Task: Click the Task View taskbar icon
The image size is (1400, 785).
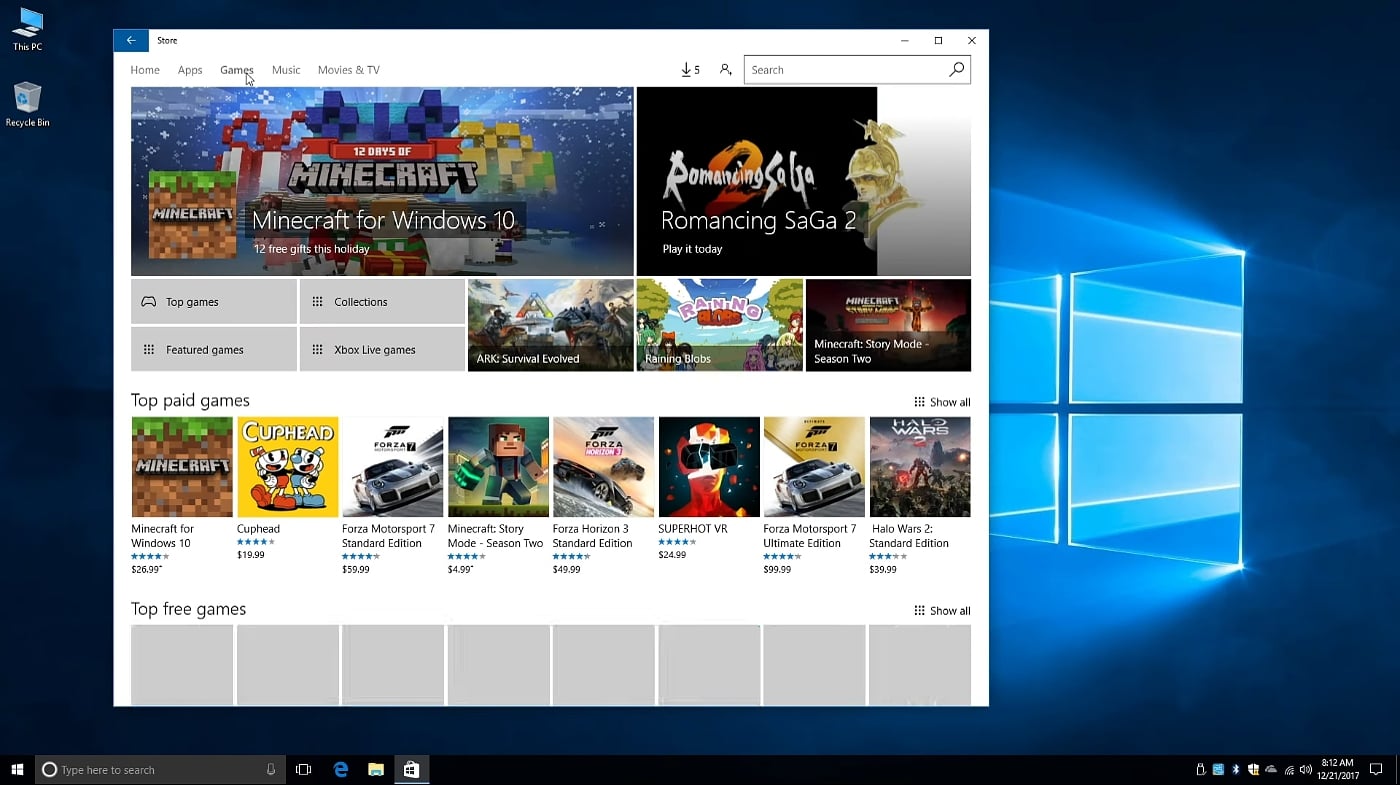Action: point(304,770)
